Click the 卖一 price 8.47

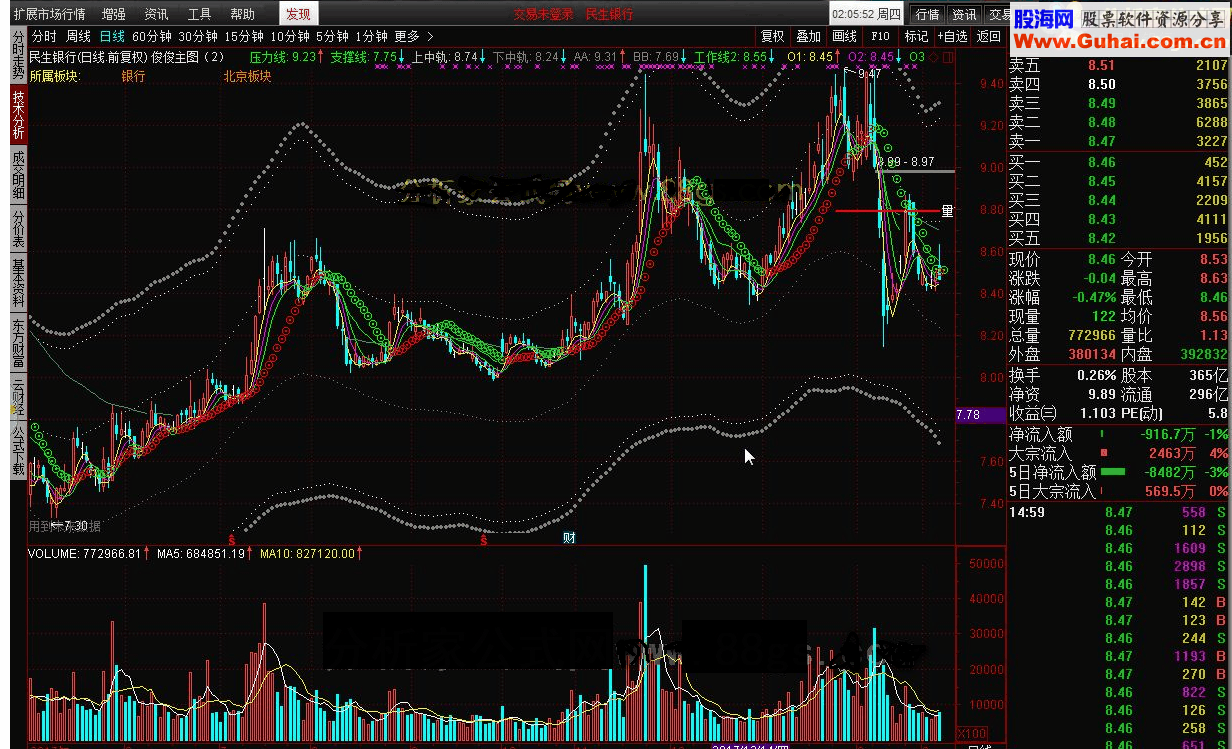(1101, 142)
